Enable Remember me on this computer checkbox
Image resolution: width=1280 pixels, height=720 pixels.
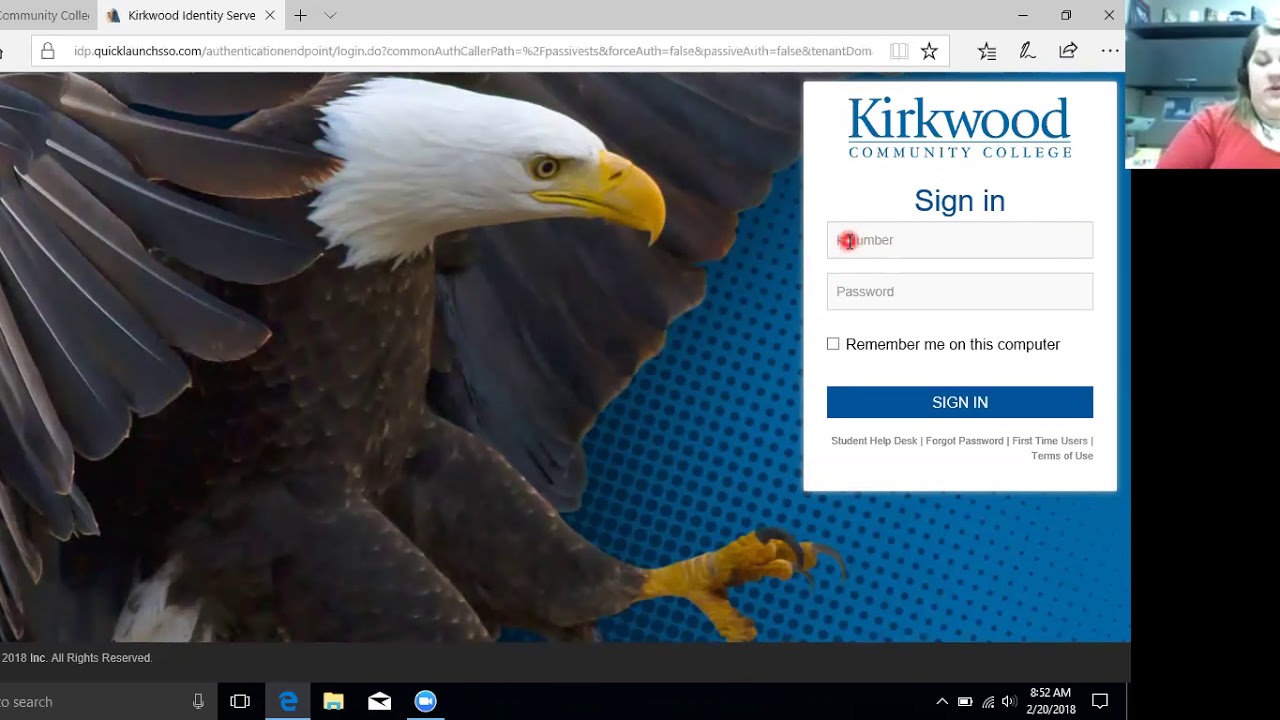833,344
